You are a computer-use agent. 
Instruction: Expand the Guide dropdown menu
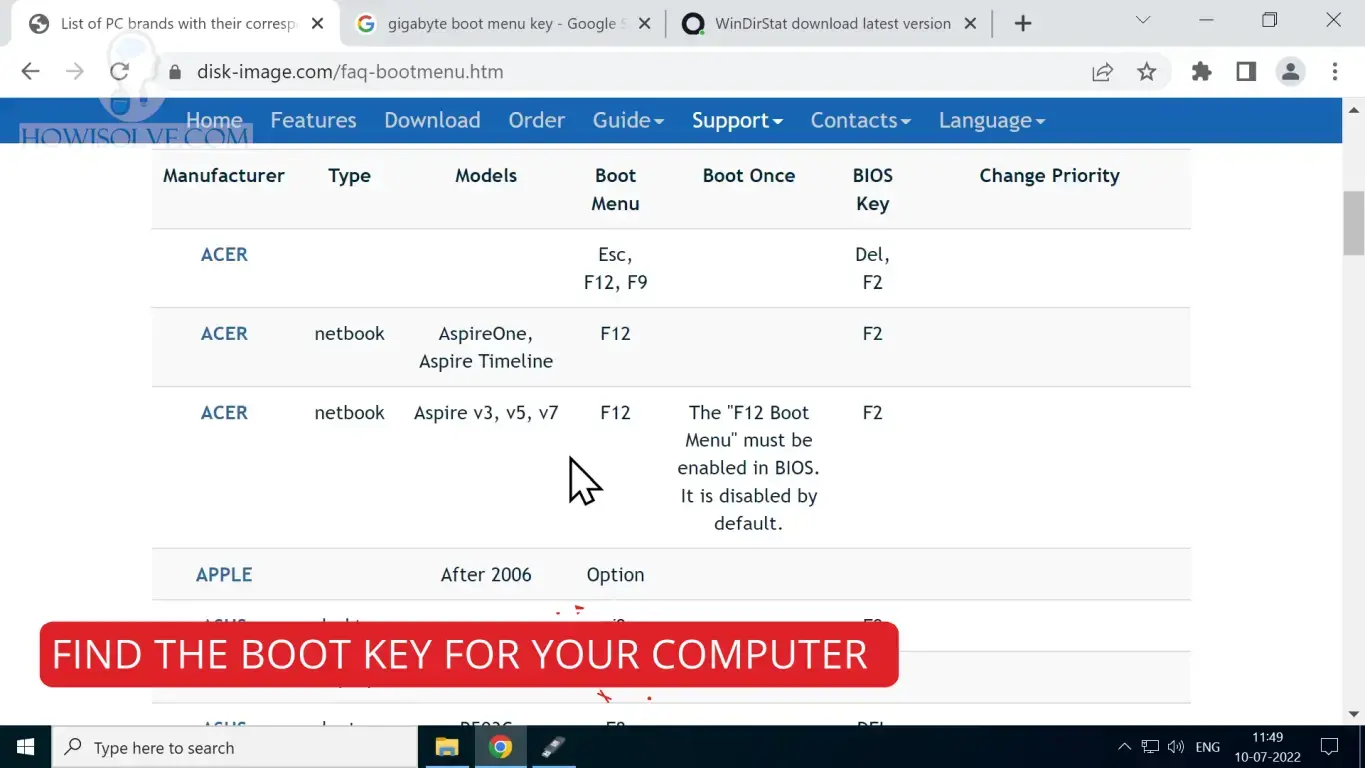pyautogui.click(x=628, y=120)
